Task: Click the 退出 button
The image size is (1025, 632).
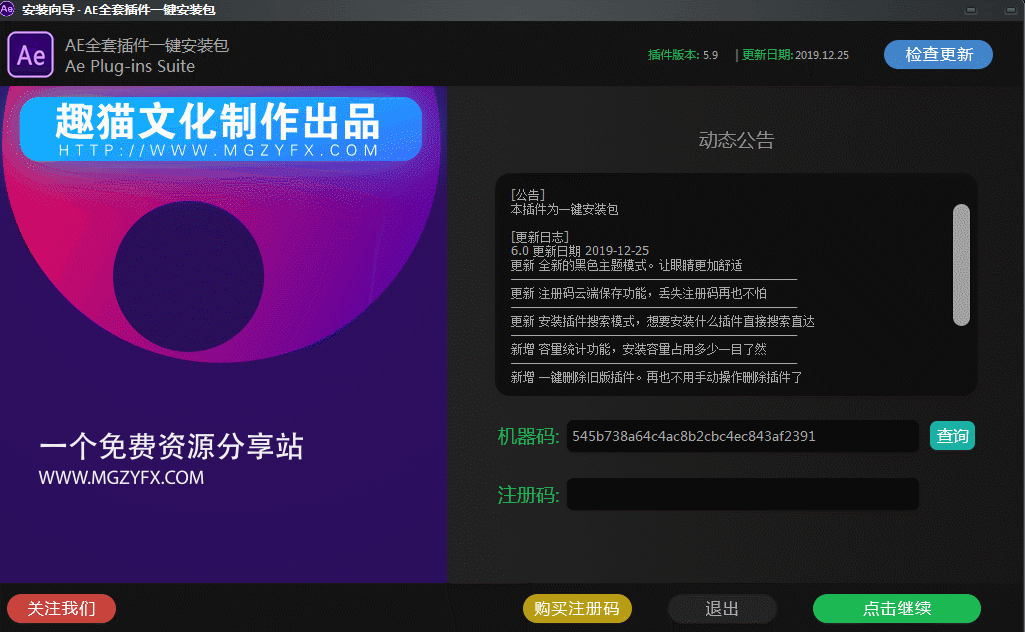Action: (x=722, y=608)
